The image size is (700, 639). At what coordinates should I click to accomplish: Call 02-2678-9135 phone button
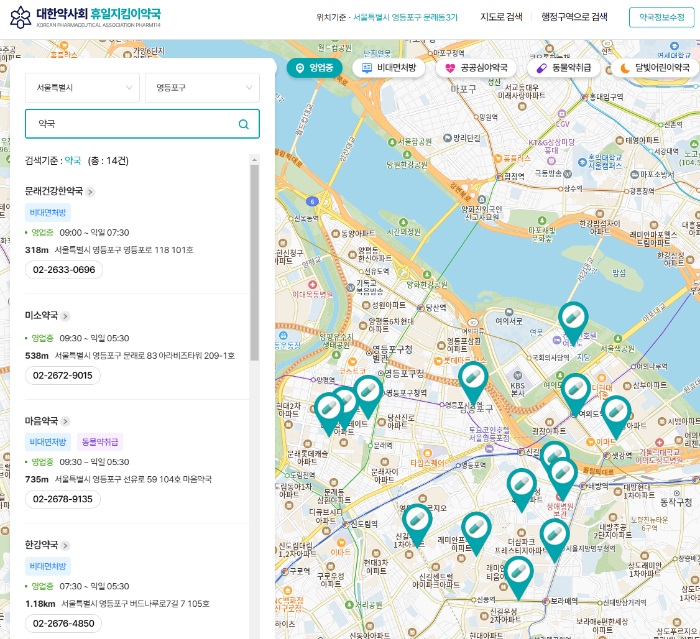(62, 499)
